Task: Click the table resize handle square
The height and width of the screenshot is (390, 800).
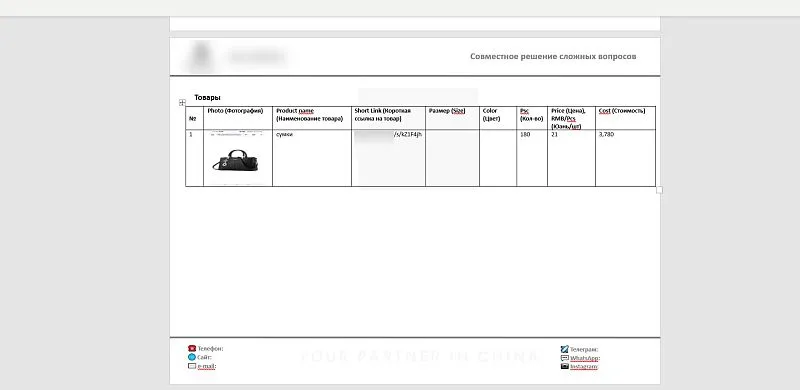Action: (659, 190)
